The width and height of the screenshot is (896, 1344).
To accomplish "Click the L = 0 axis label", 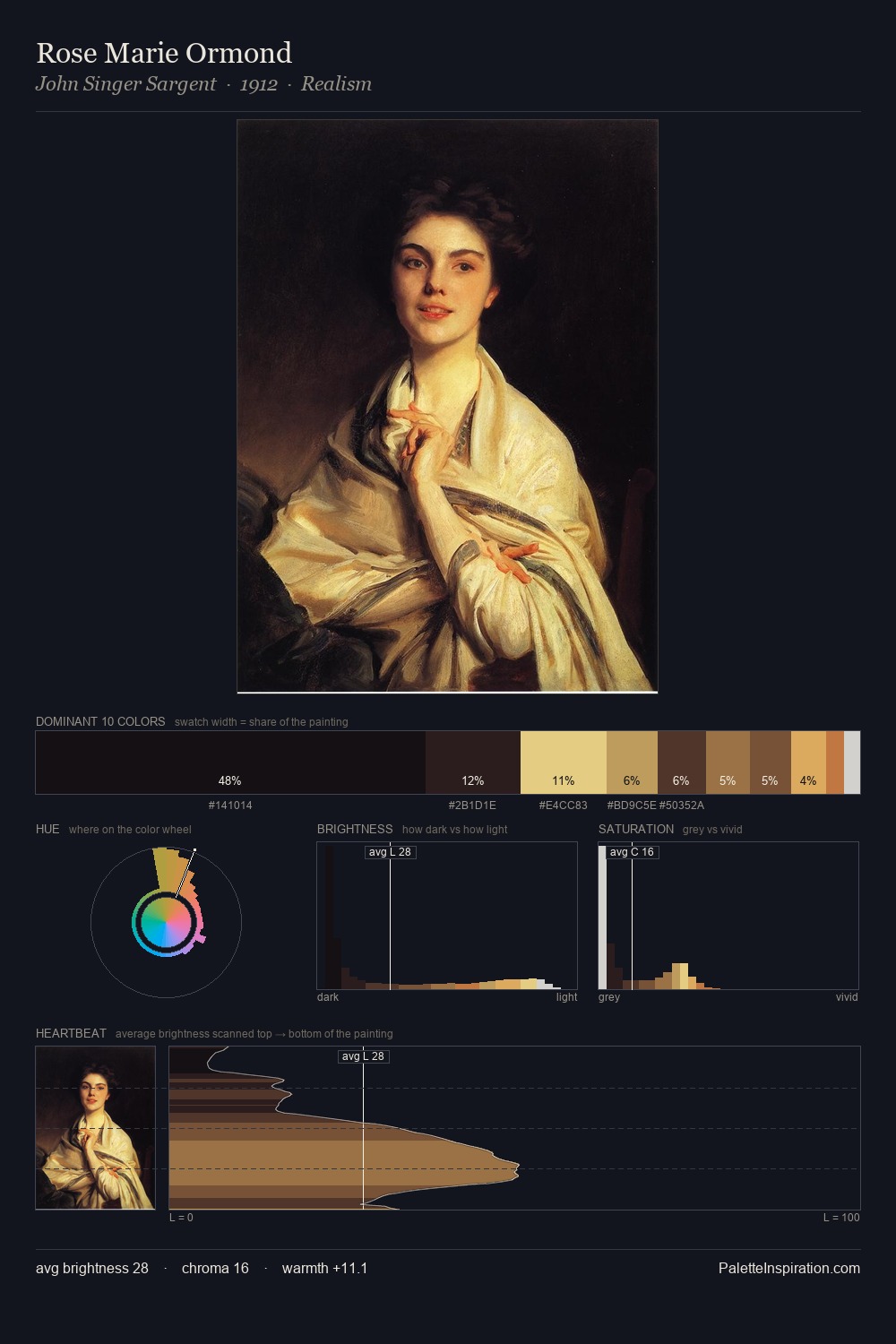I will point(181,1218).
